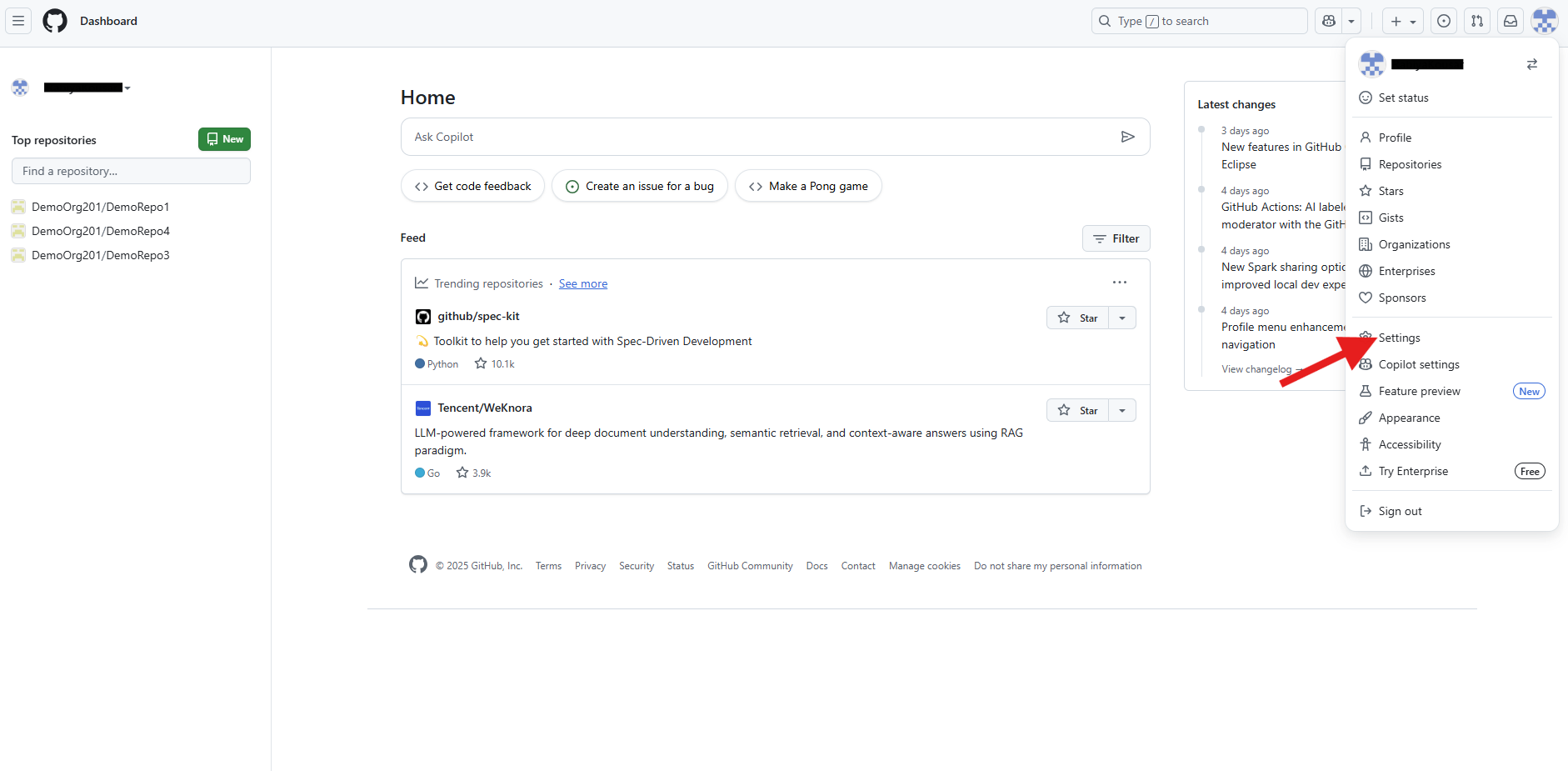The height and width of the screenshot is (771, 1568).
Task: Click the green New repository button
Action: 223,139
